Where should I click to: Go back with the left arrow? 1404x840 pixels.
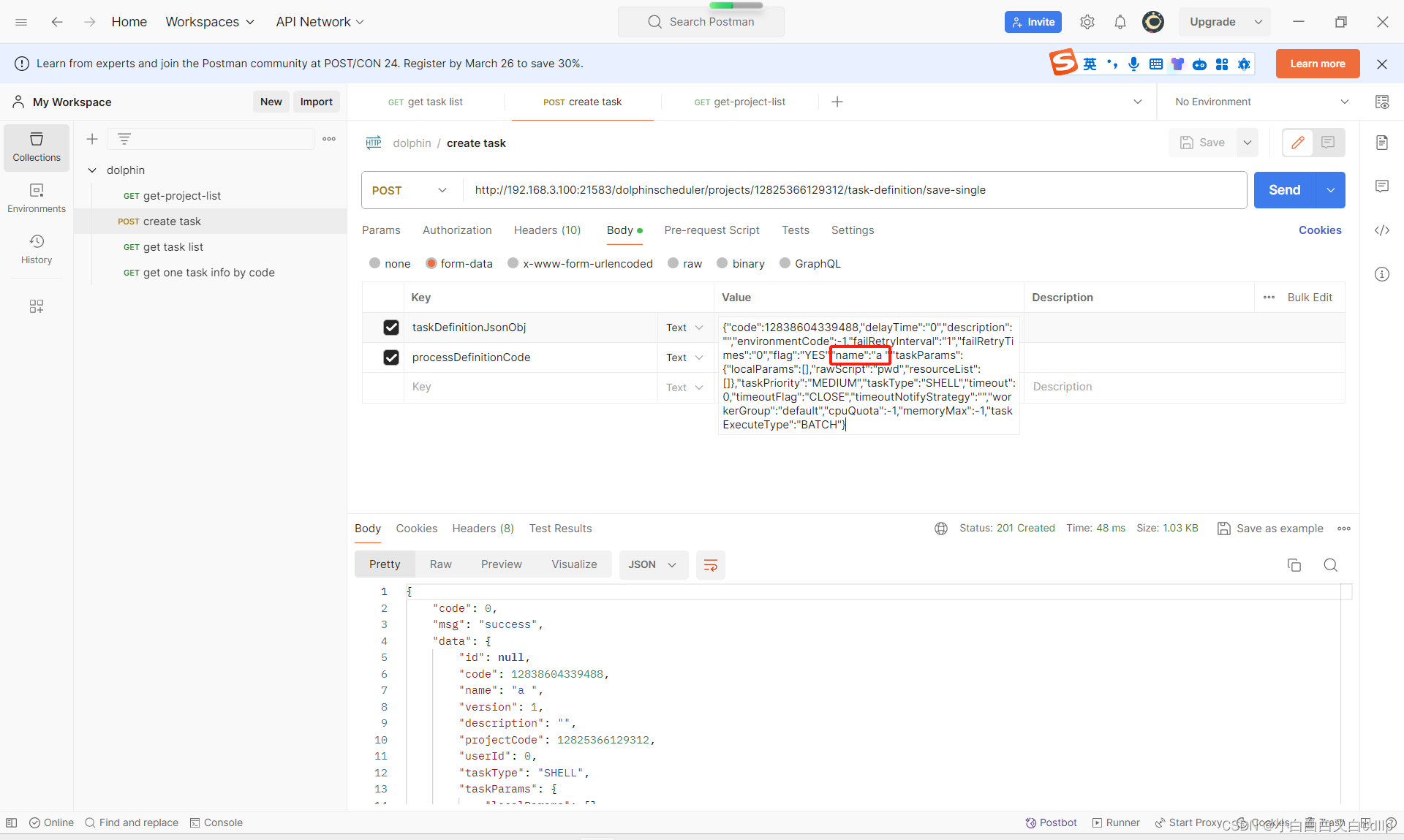(57, 22)
